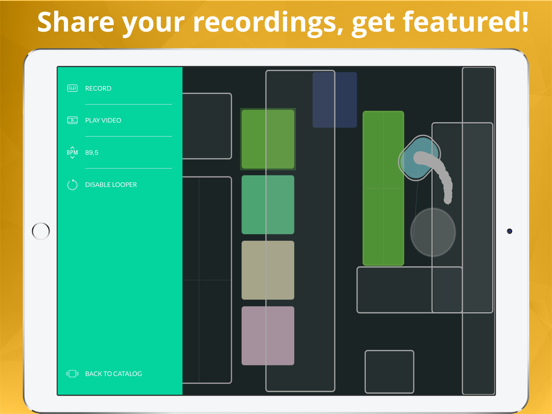Viewport: 552px width, 414px height.
Task: Tap the small dark square pad at bottom
Action: [x=389, y=371]
